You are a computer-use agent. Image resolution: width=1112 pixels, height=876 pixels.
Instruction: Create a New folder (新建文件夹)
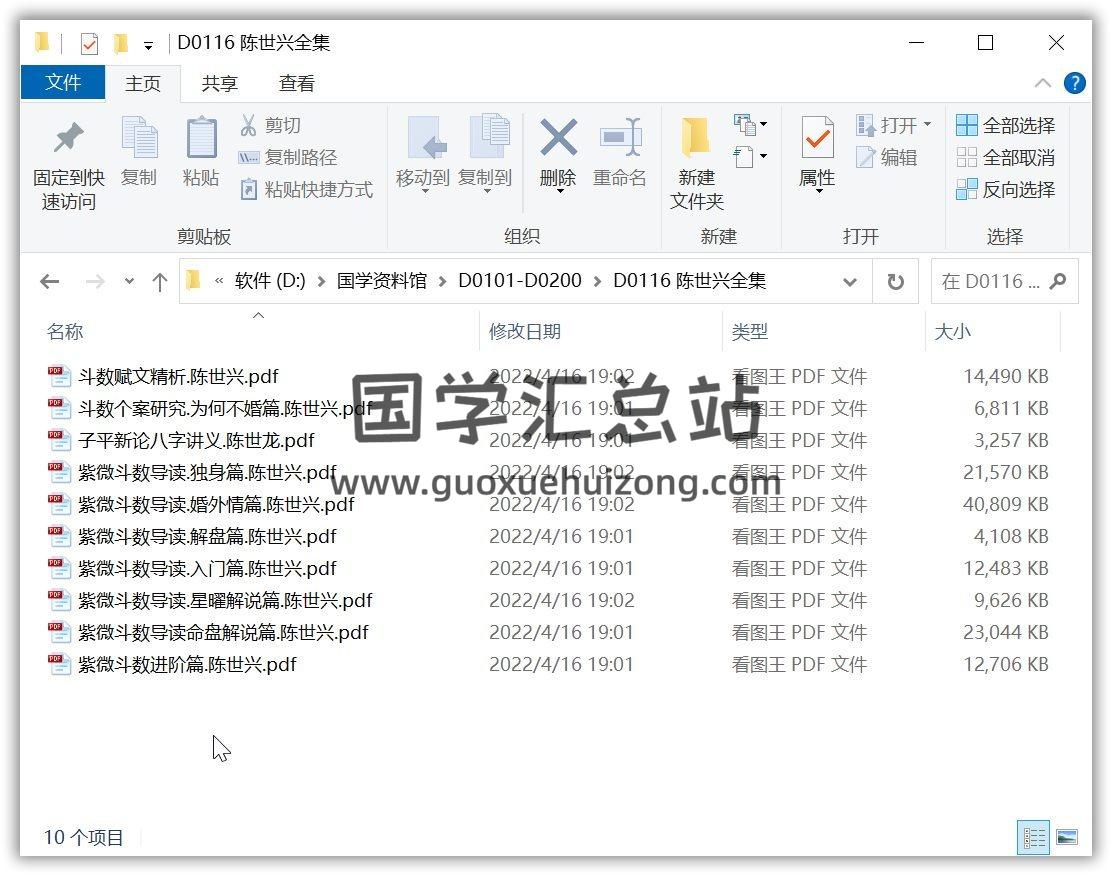coord(696,163)
